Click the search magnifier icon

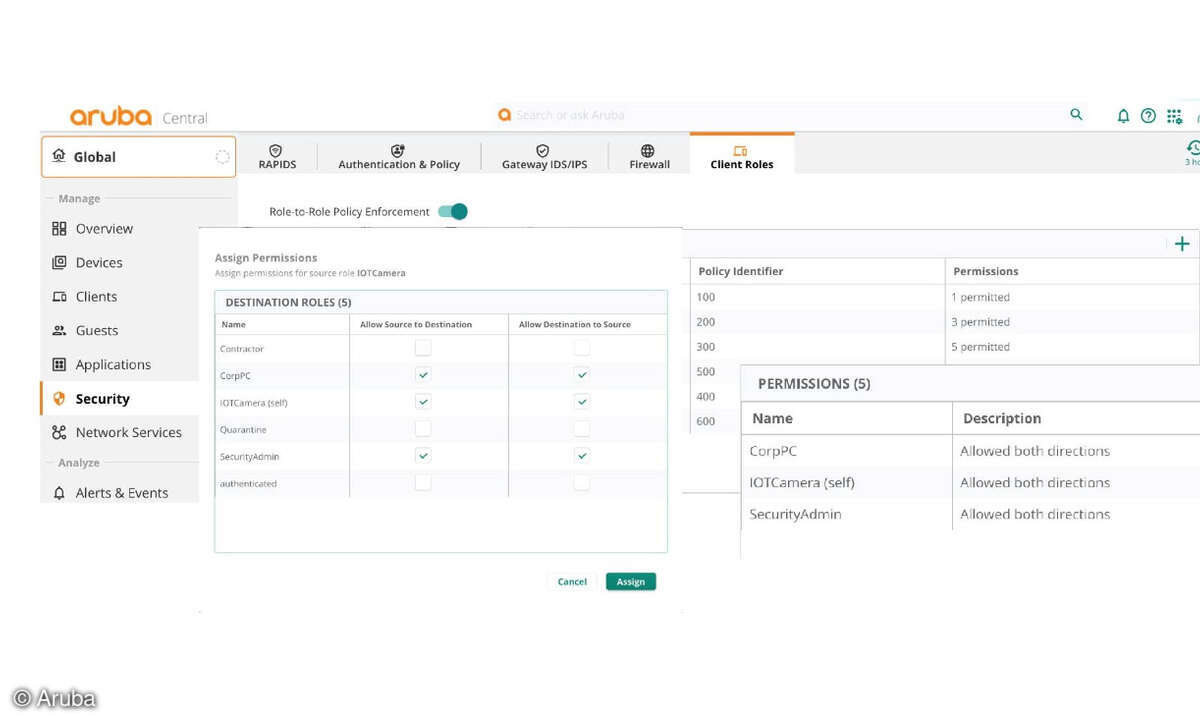[1076, 115]
